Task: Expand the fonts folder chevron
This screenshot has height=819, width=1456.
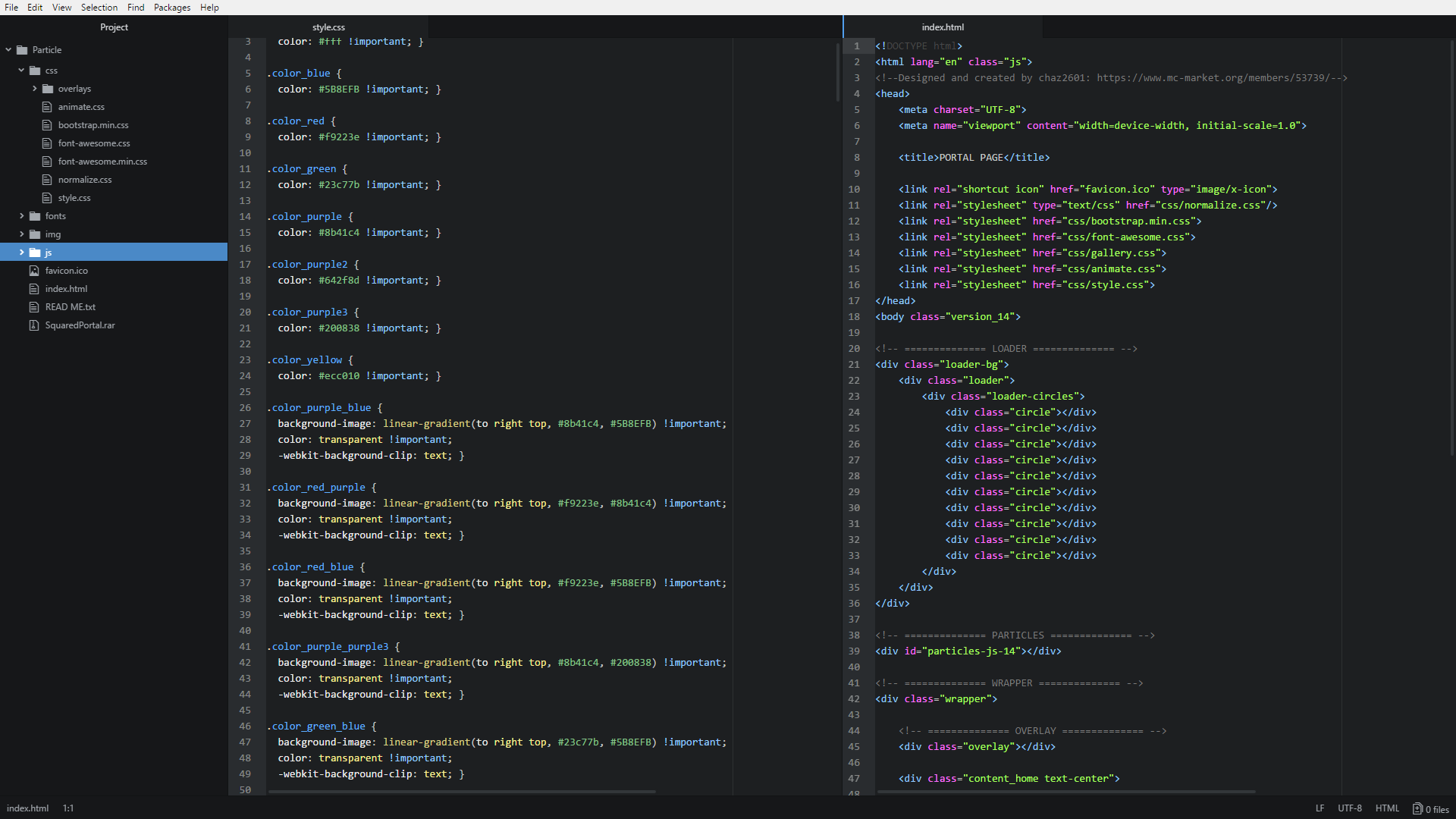Action: (x=21, y=216)
